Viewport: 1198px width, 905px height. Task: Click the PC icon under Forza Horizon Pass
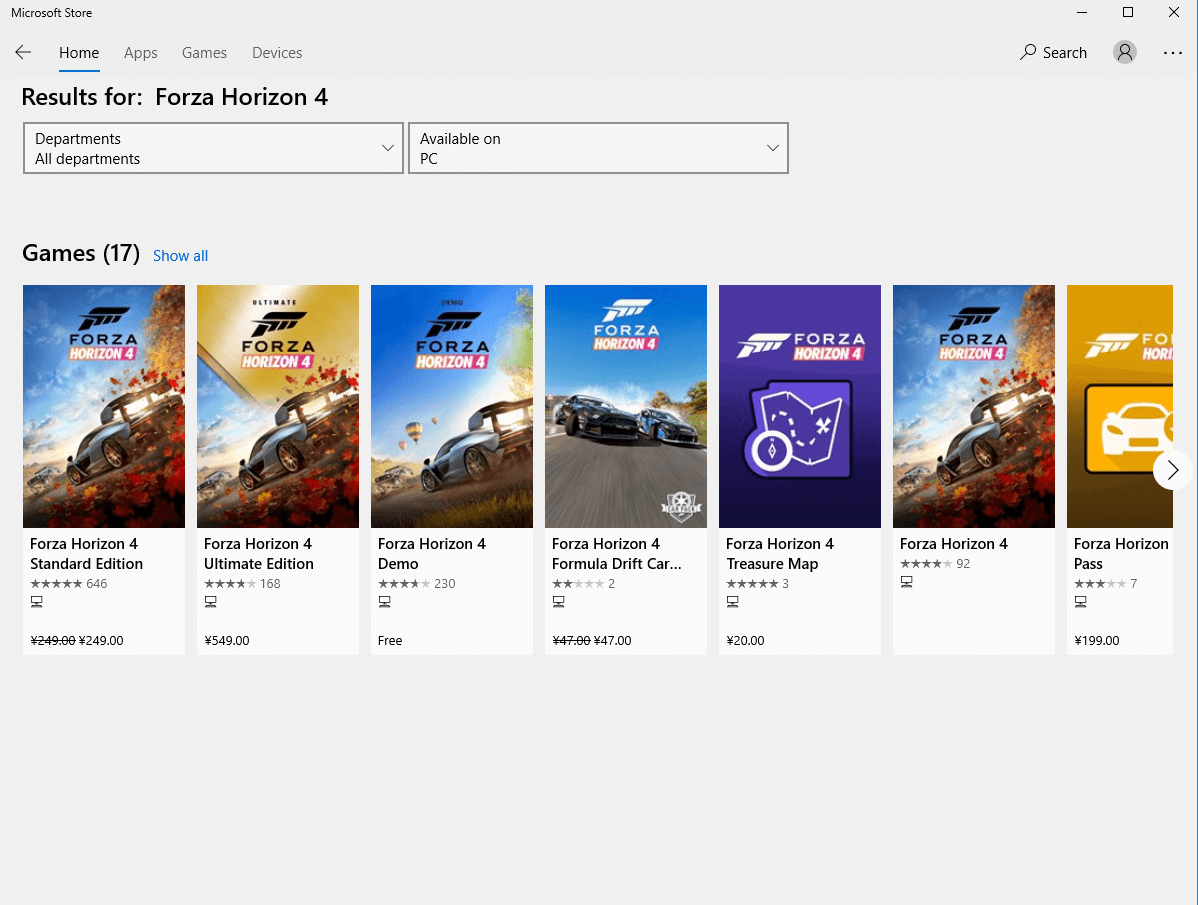click(1080, 602)
